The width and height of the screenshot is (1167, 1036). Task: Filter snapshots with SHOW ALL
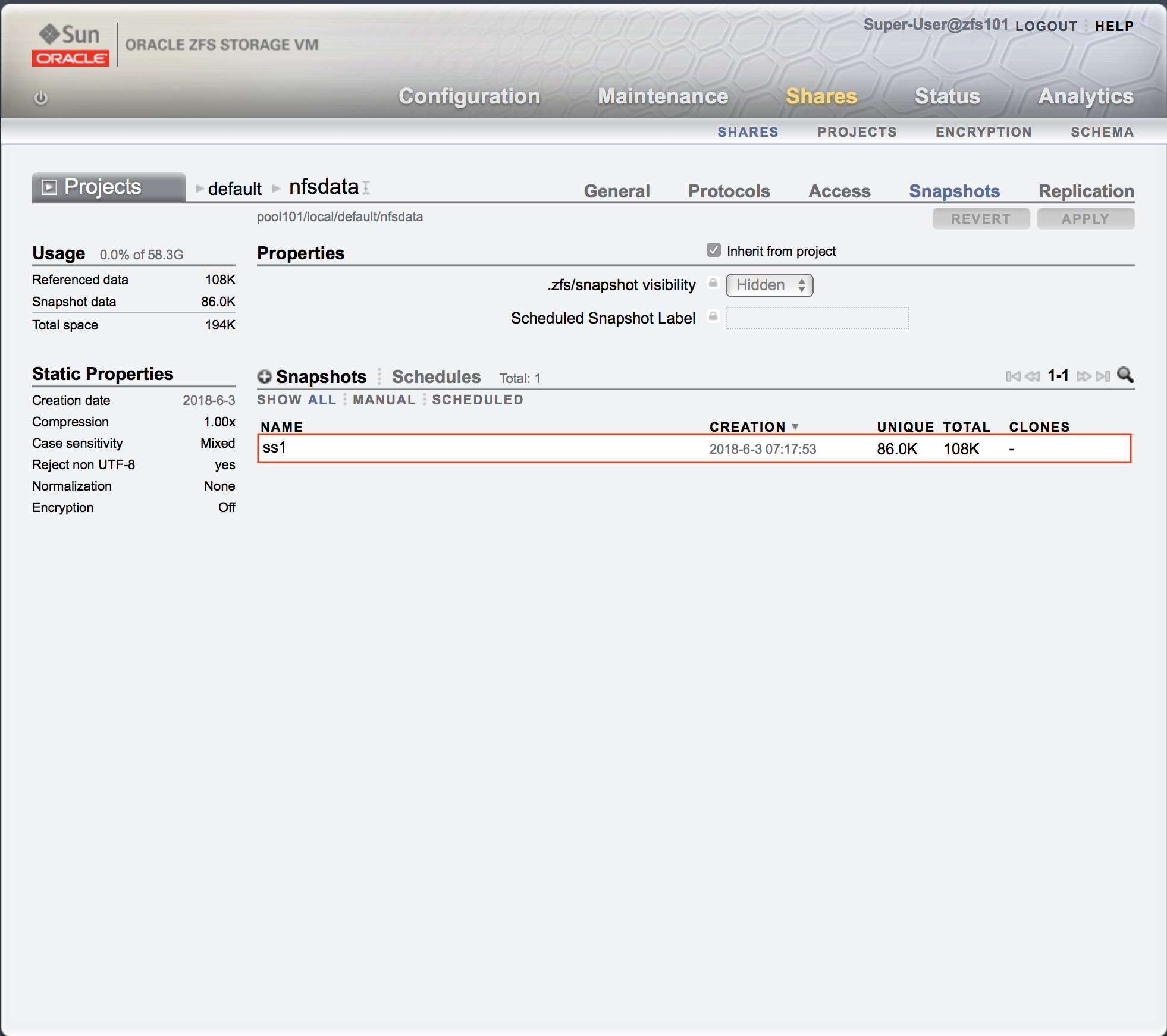(296, 400)
